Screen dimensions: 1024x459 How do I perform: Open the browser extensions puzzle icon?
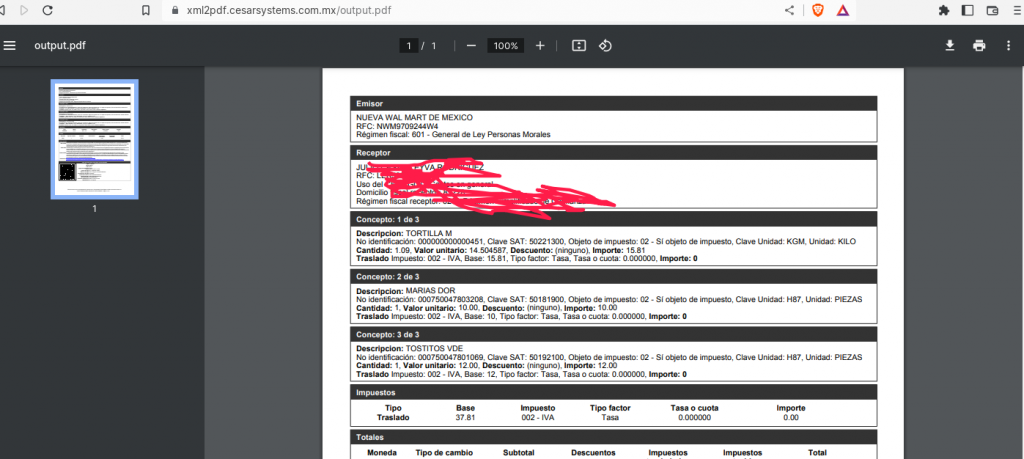[x=943, y=10]
